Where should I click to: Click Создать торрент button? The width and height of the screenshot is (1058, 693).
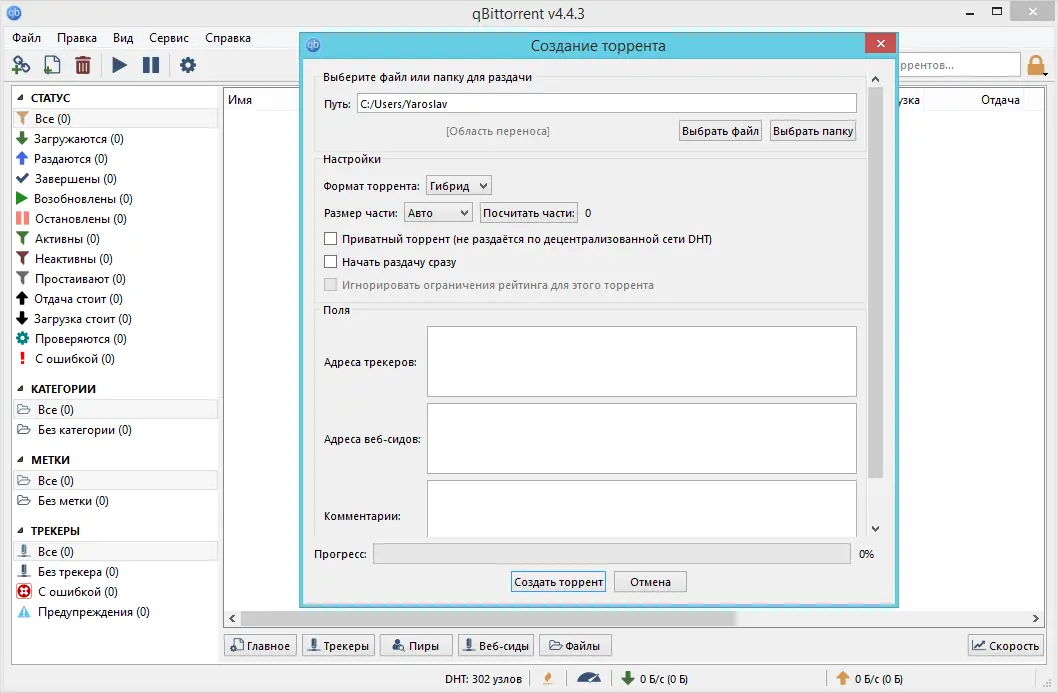(x=558, y=582)
